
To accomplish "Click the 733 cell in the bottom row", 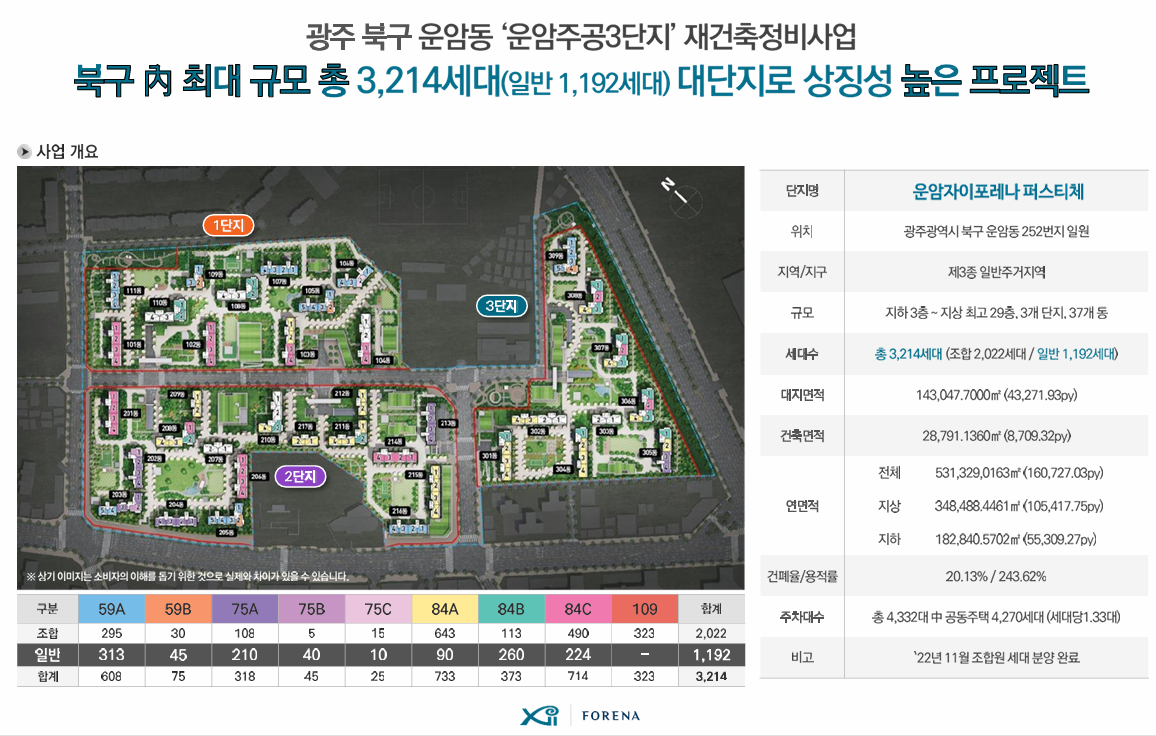I will [x=445, y=676].
